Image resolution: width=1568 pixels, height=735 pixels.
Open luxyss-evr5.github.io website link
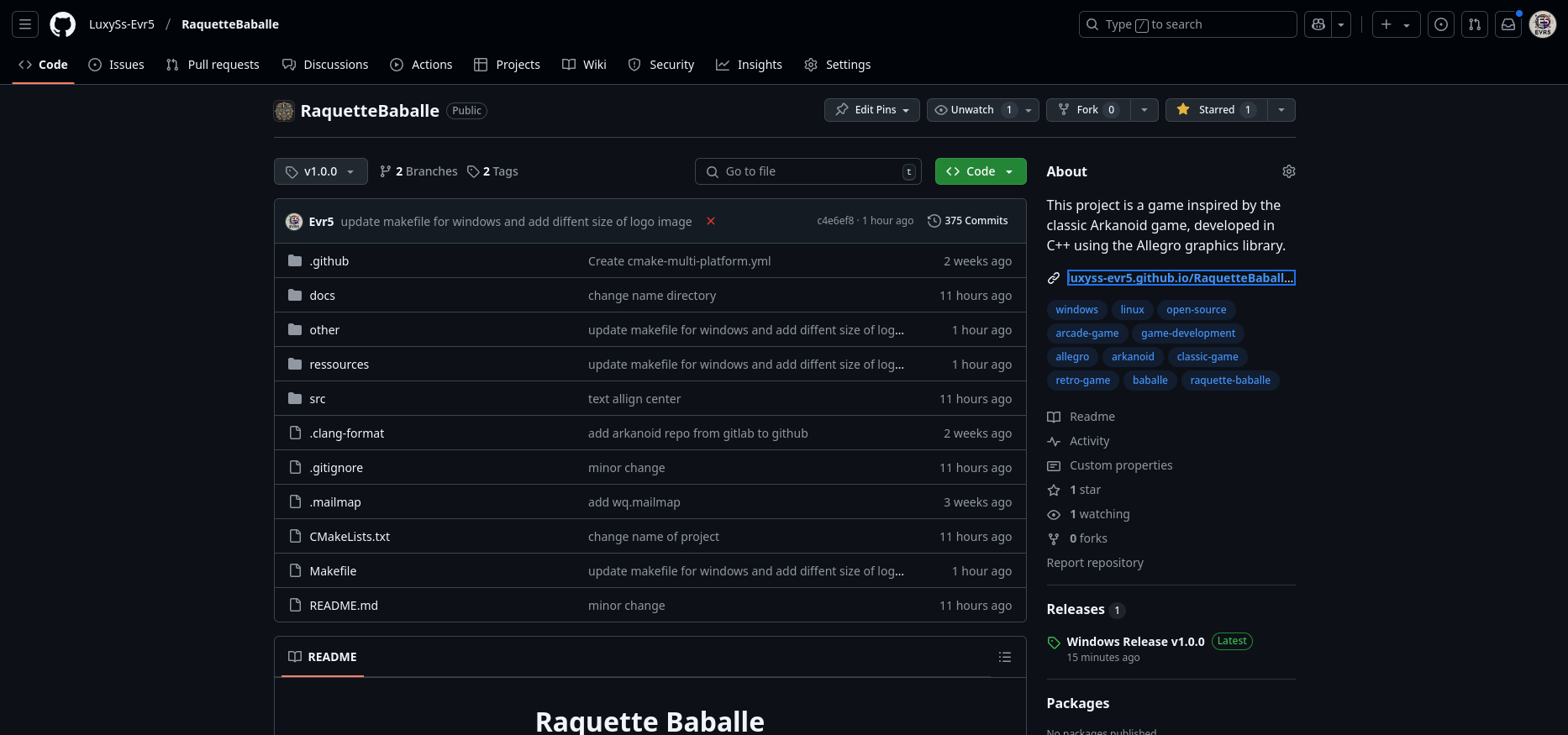(1181, 278)
